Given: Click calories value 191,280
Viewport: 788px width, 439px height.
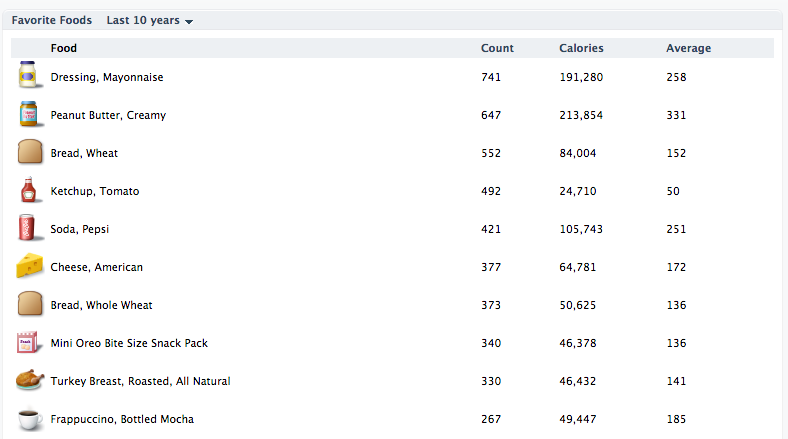Looking at the screenshot, I should pyautogui.click(x=581, y=77).
